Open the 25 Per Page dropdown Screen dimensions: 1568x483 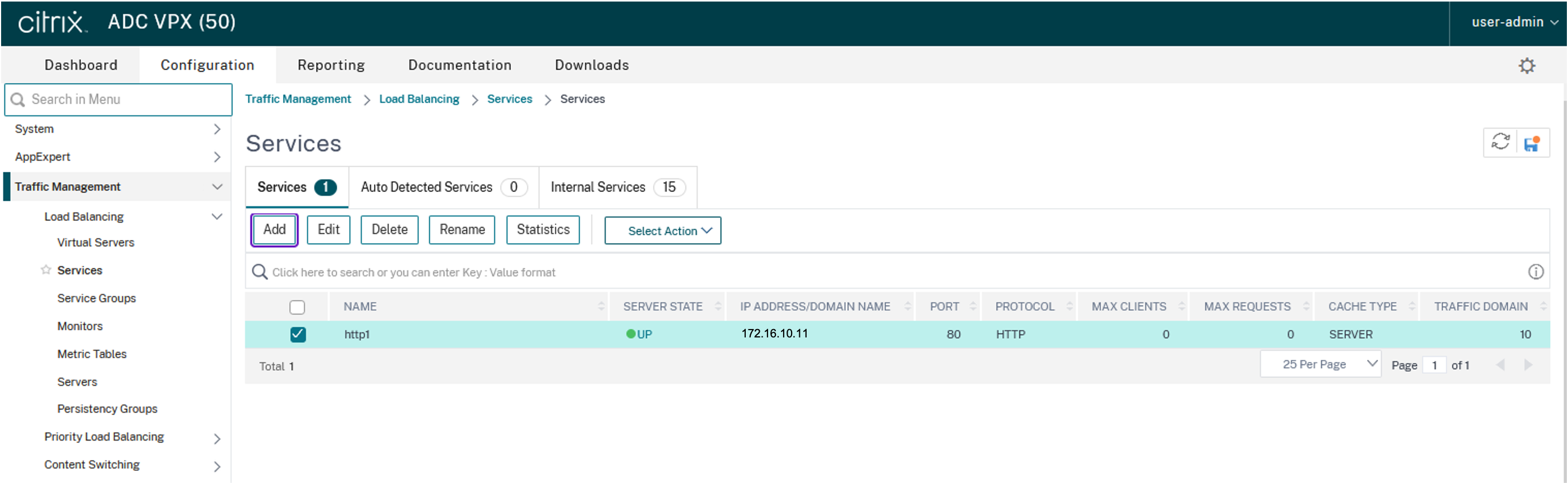1320,364
